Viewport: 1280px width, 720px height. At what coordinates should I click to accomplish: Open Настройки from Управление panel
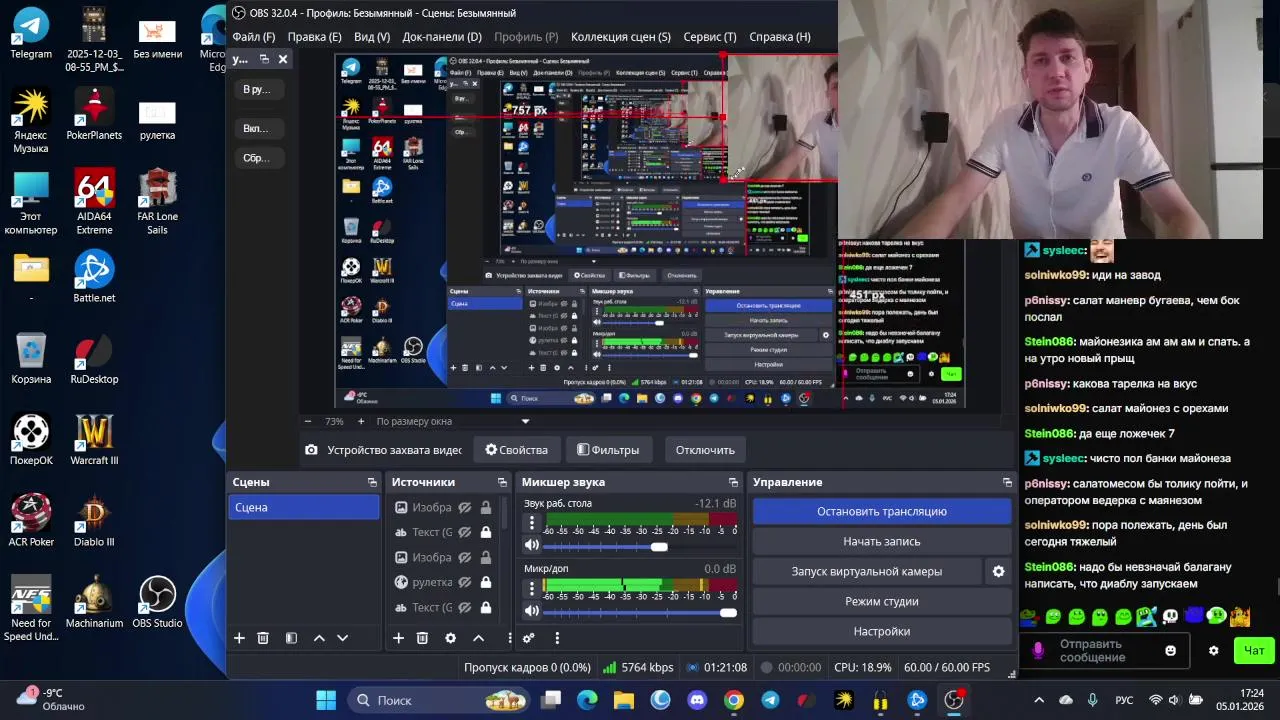[882, 631]
